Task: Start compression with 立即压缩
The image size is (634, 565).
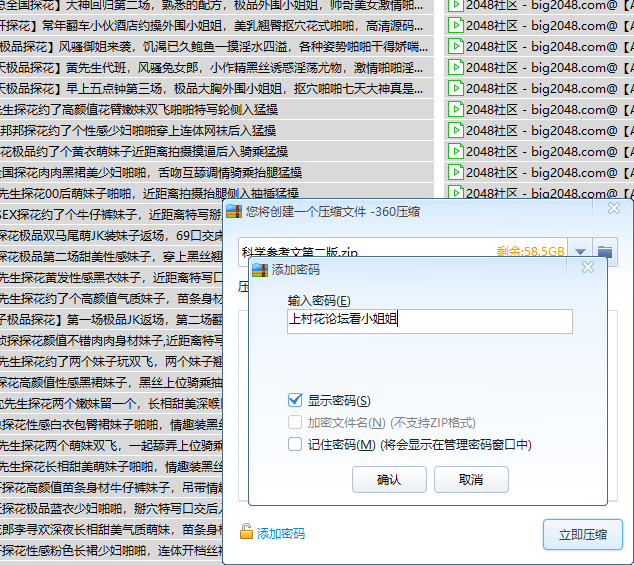Action: [x=582, y=534]
